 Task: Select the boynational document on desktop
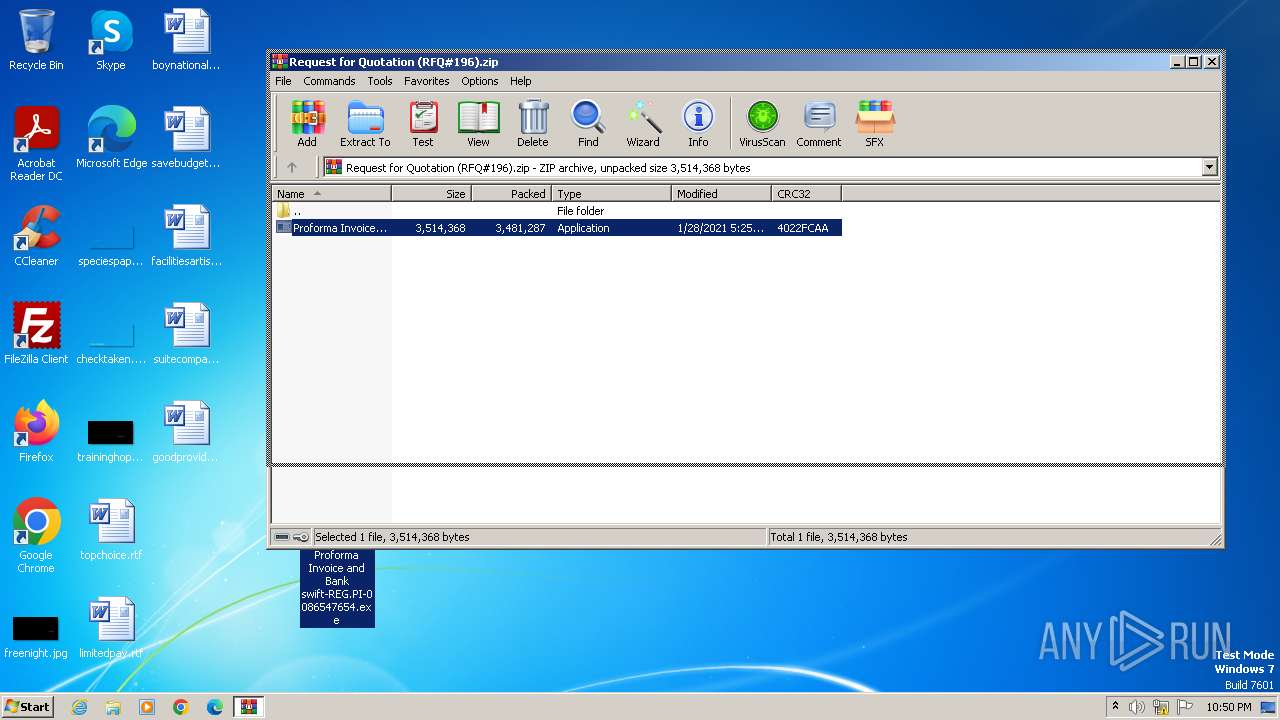point(186,40)
